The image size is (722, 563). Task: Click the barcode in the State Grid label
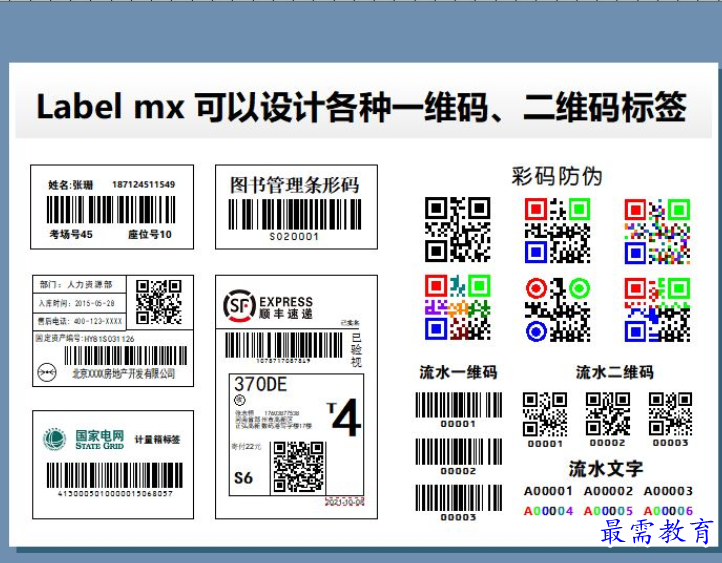pos(115,476)
